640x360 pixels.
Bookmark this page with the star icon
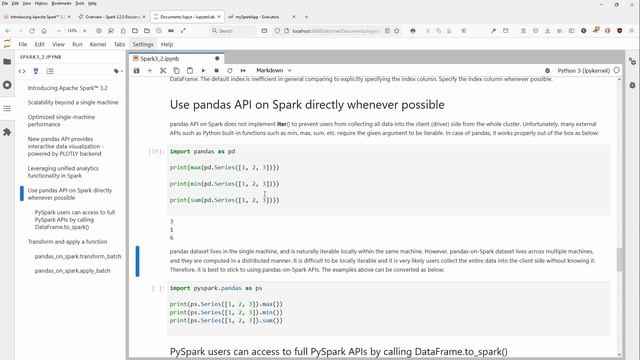(x=396, y=31)
